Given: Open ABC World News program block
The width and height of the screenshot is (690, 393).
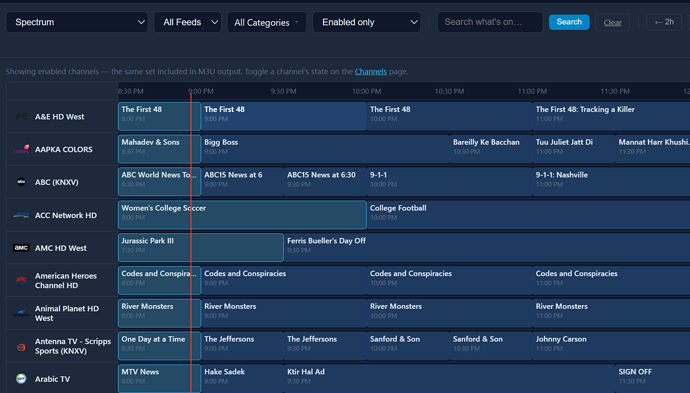Looking at the screenshot, I should click(x=159, y=181).
